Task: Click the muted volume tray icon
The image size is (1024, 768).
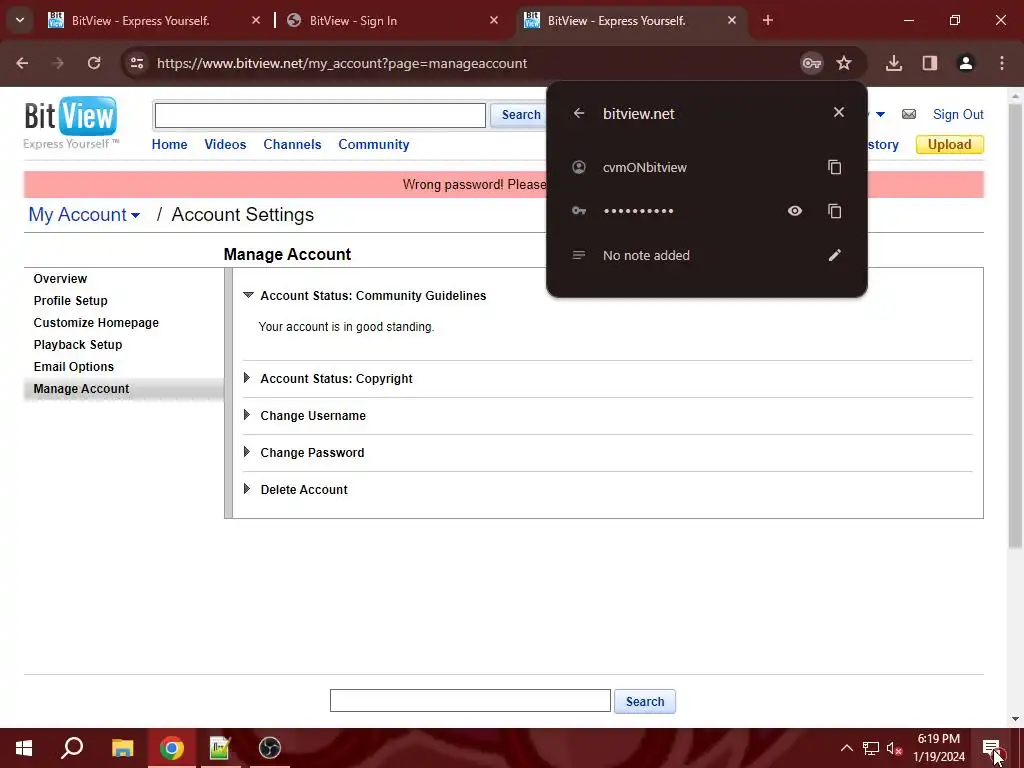Action: tap(894, 748)
